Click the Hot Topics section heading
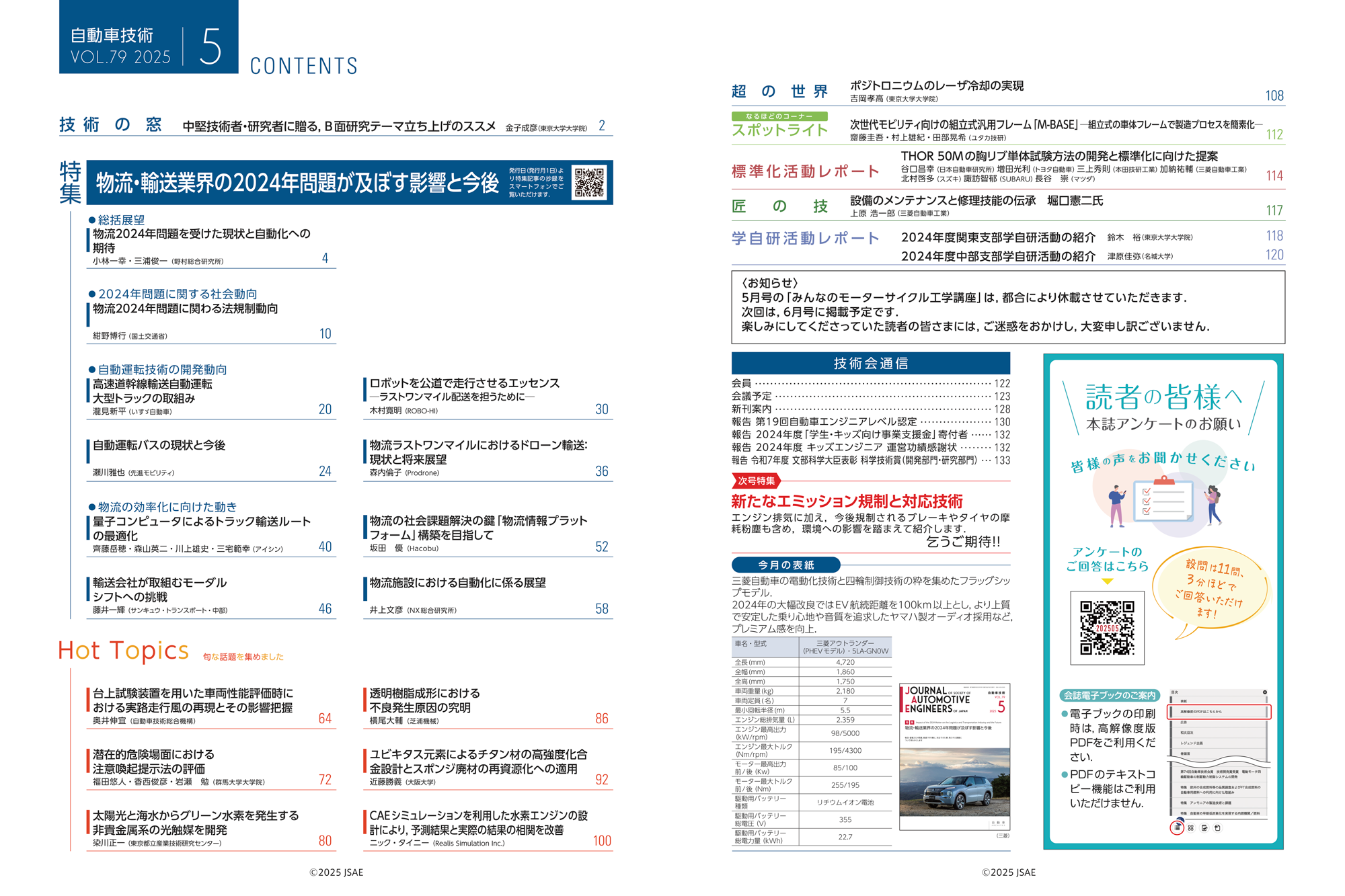 pyautogui.click(x=124, y=651)
